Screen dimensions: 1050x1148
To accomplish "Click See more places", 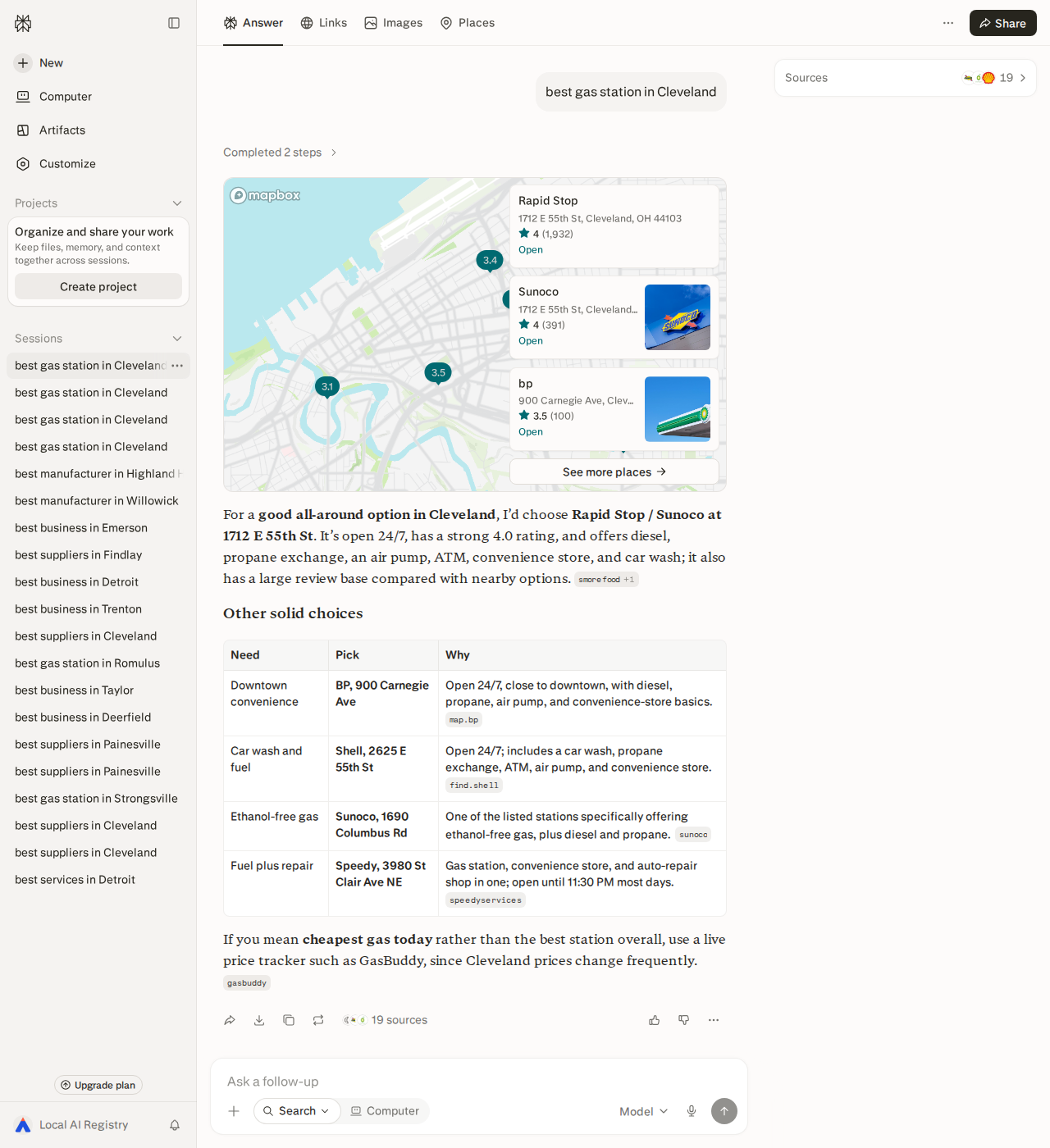I will pos(614,471).
